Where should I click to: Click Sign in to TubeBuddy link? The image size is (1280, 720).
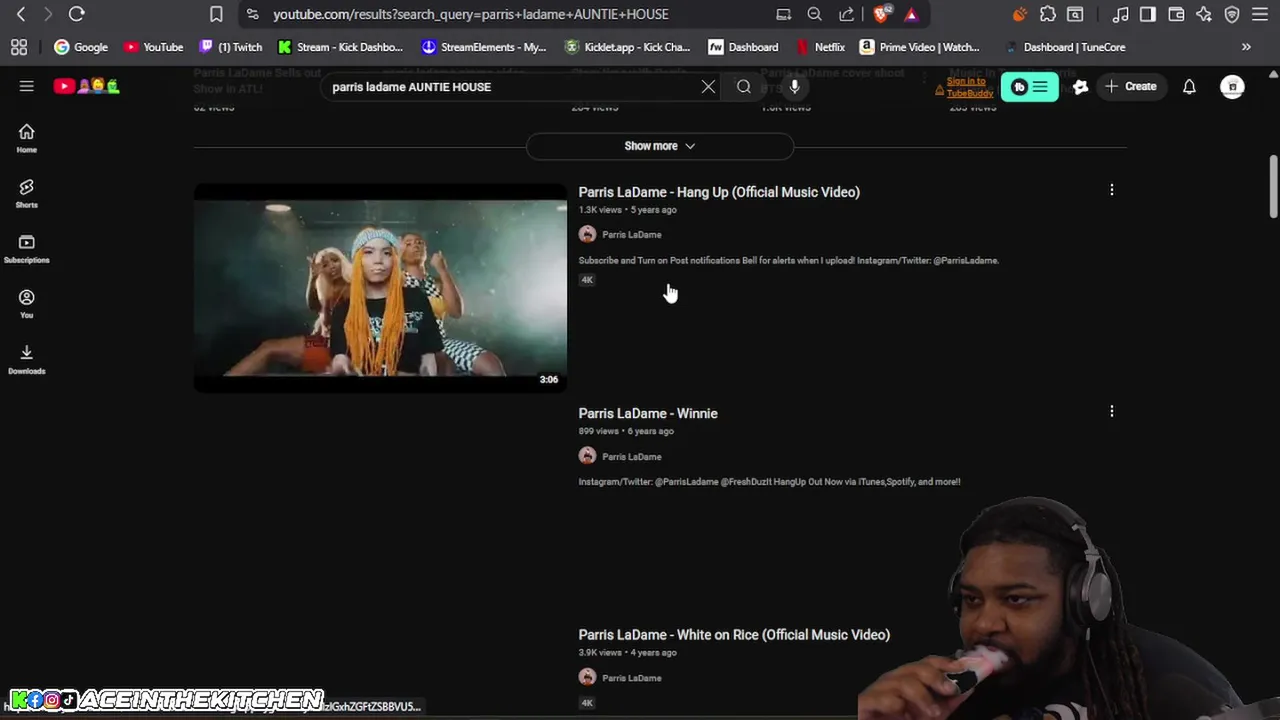[x=969, y=87]
